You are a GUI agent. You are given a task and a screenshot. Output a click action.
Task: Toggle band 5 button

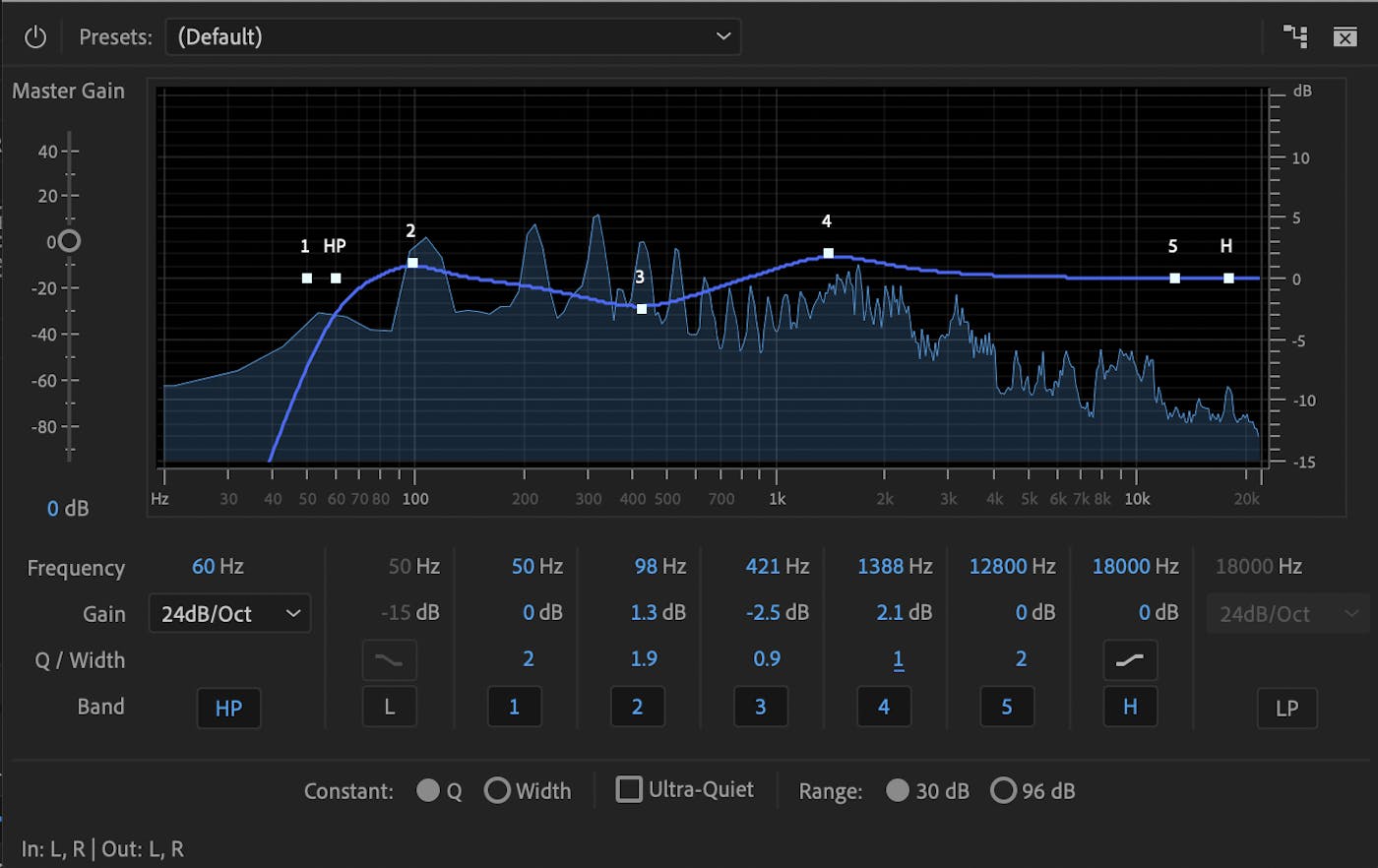pos(1006,707)
